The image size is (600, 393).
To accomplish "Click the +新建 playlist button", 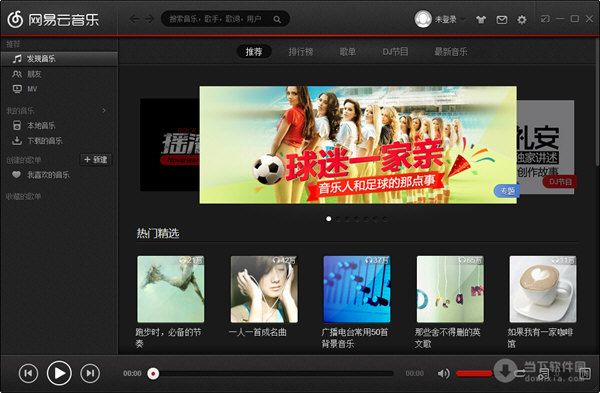I will tap(96, 160).
